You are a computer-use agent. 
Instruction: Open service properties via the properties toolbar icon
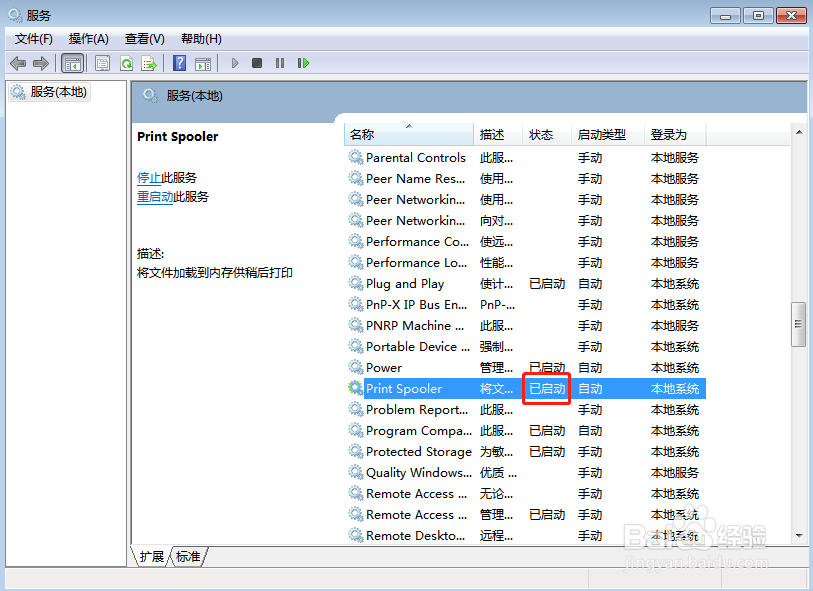click(x=101, y=63)
